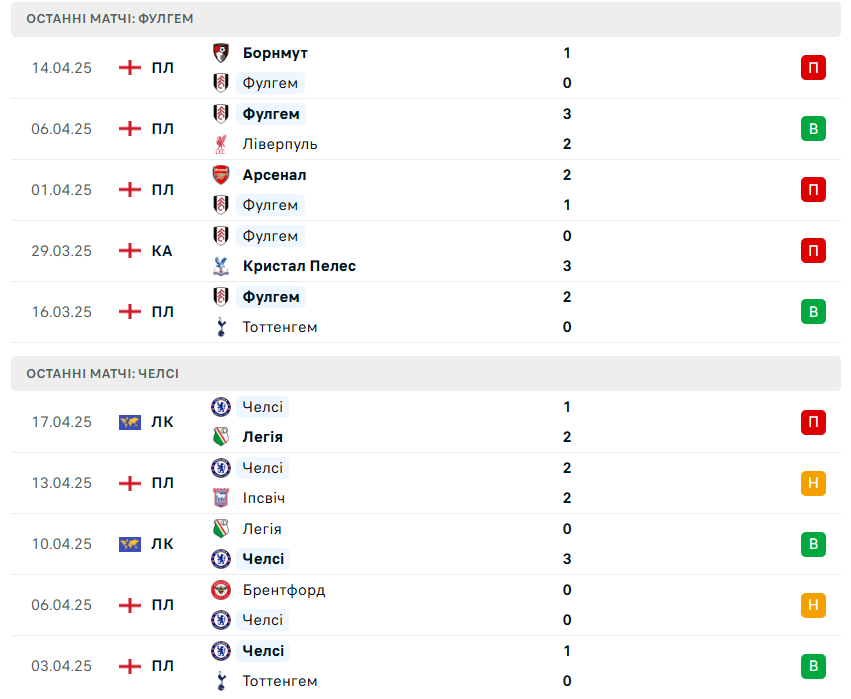Open the Арсенал team link
The width and height of the screenshot is (851, 699).
(x=275, y=175)
